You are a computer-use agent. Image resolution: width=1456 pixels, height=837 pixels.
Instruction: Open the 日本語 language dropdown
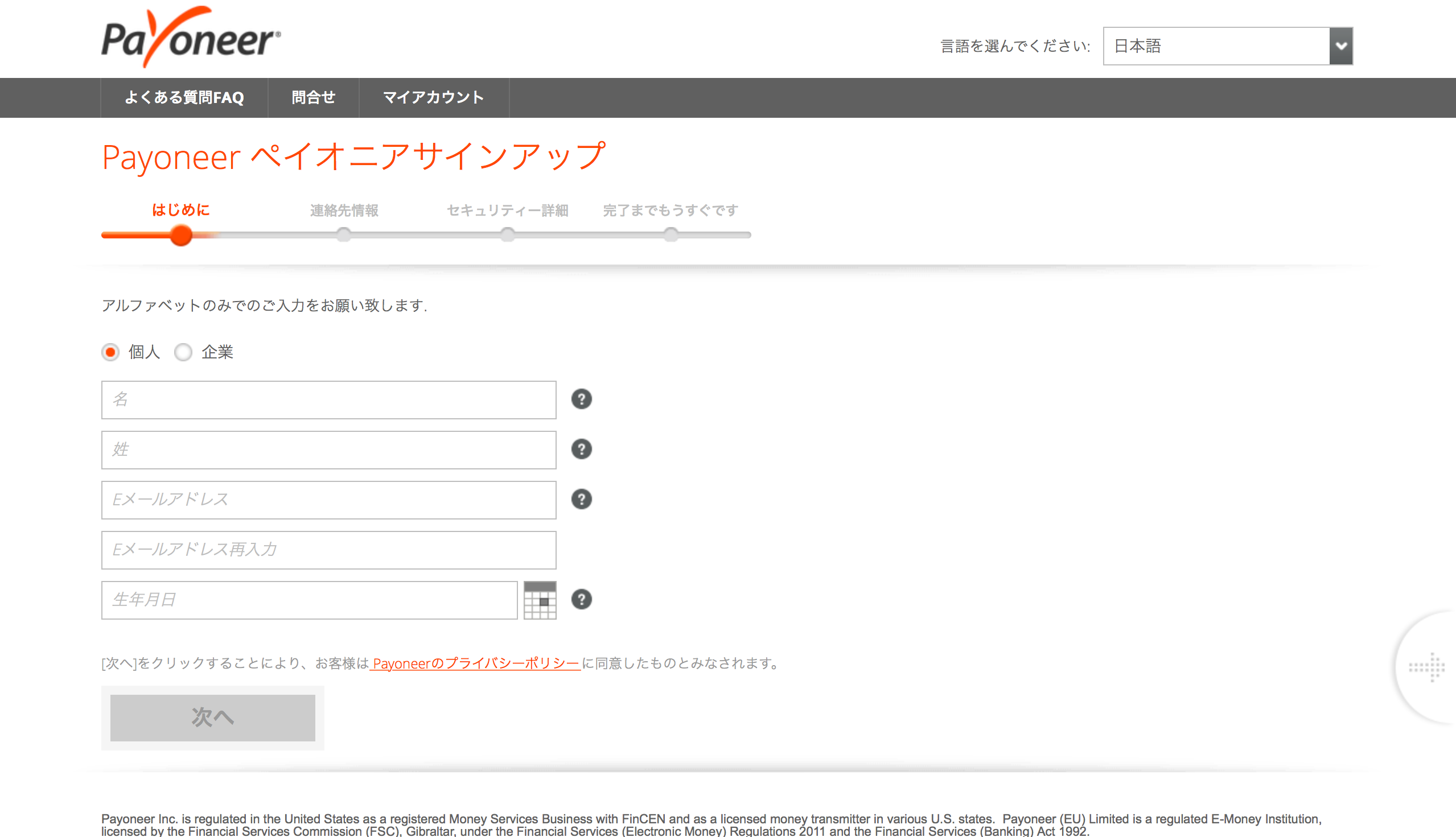click(x=1228, y=46)
